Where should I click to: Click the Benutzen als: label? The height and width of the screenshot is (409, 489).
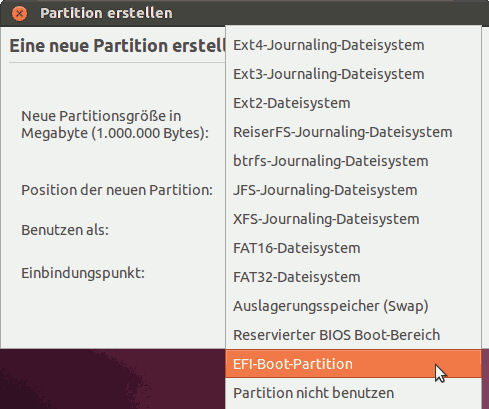[x=65, y=230]
